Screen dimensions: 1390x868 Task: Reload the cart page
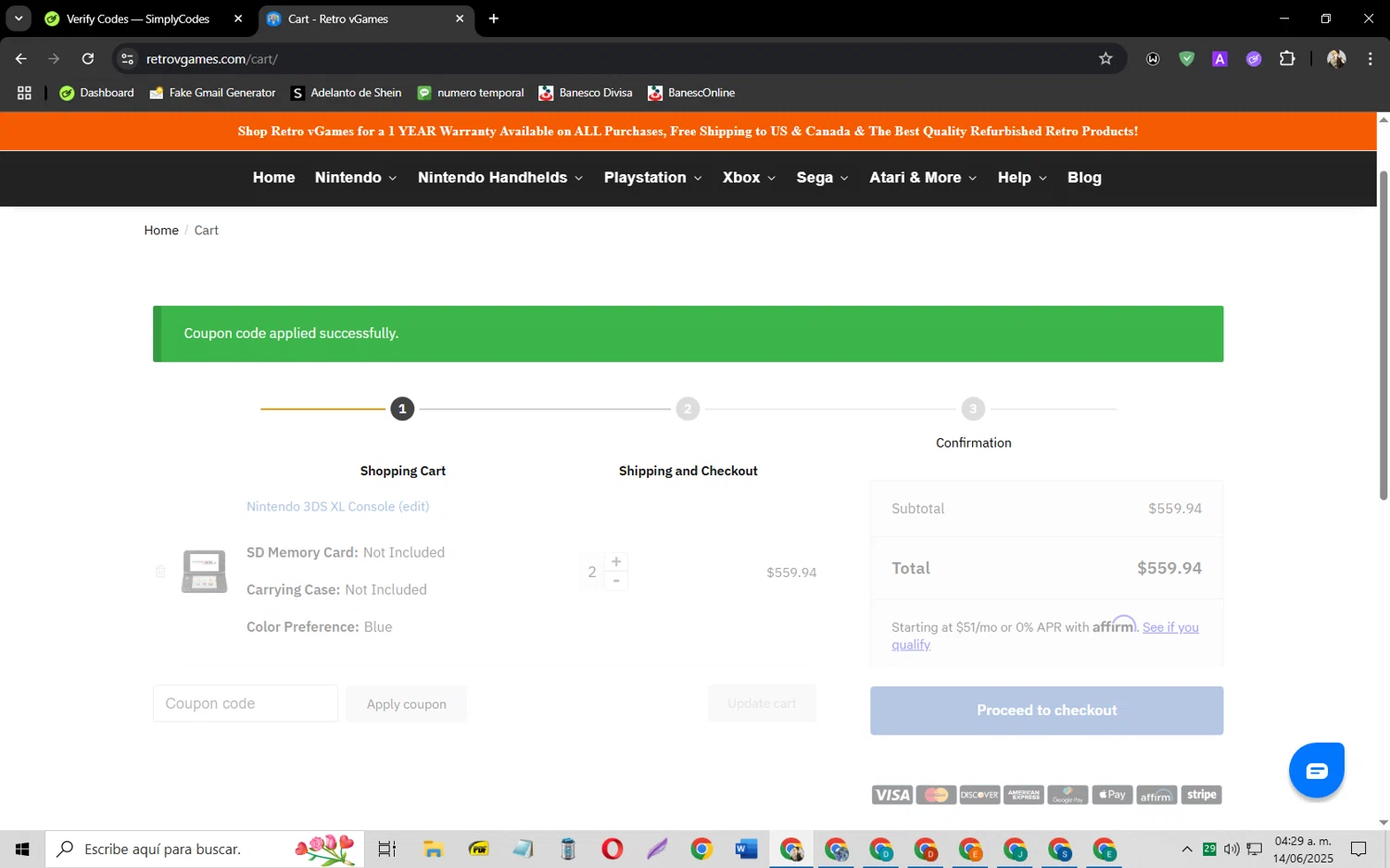88,58
